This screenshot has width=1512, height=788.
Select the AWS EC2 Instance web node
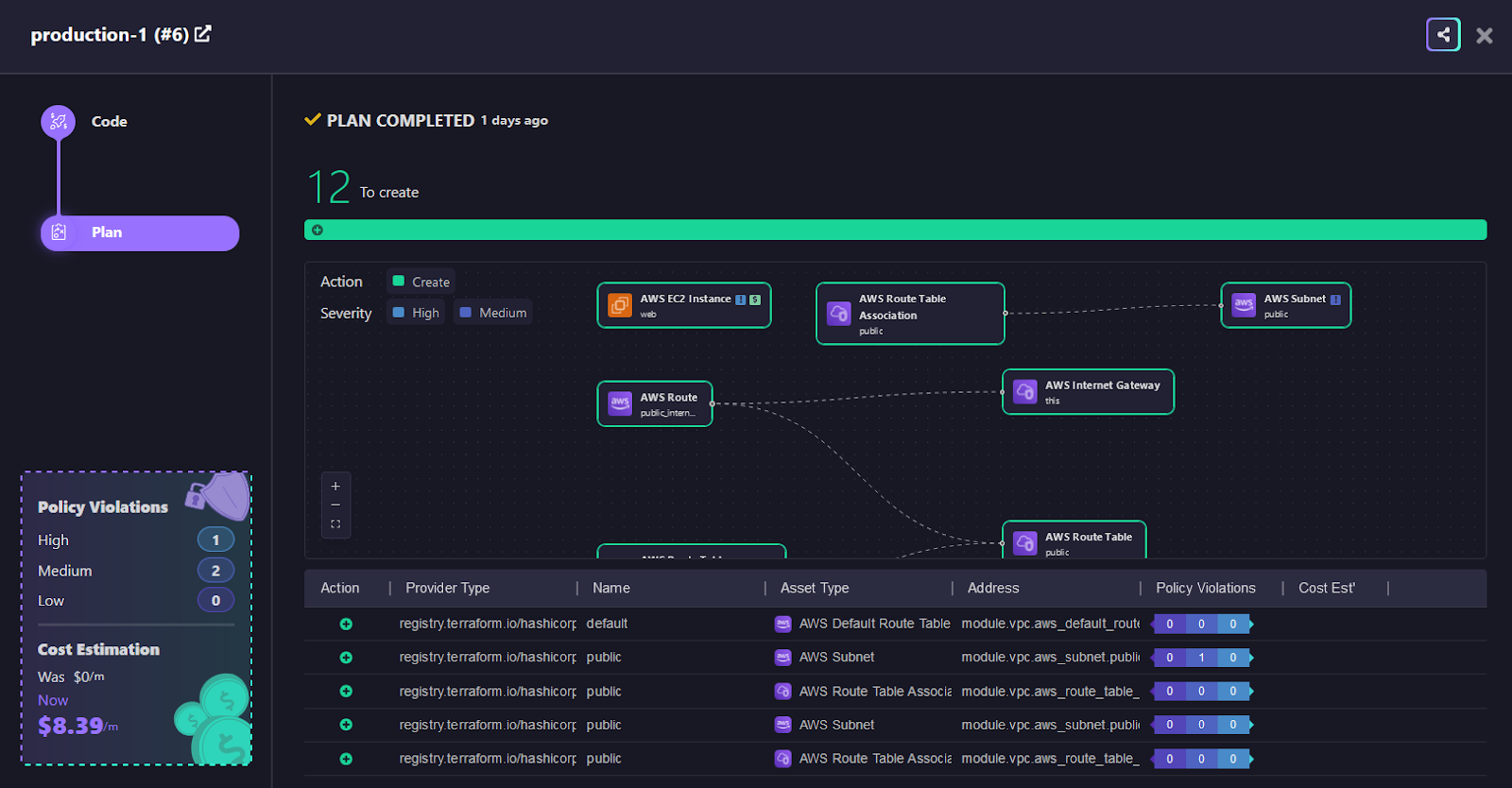(x=684, y=305)
